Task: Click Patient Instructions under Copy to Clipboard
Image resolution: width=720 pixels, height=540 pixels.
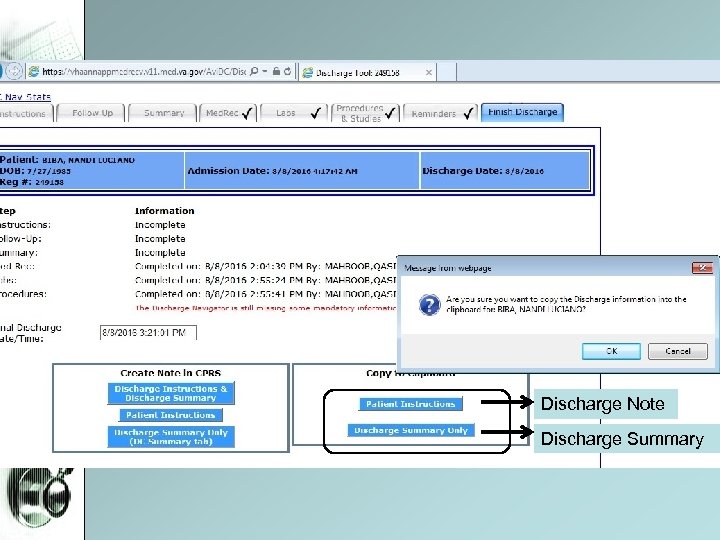Action: 411,404
